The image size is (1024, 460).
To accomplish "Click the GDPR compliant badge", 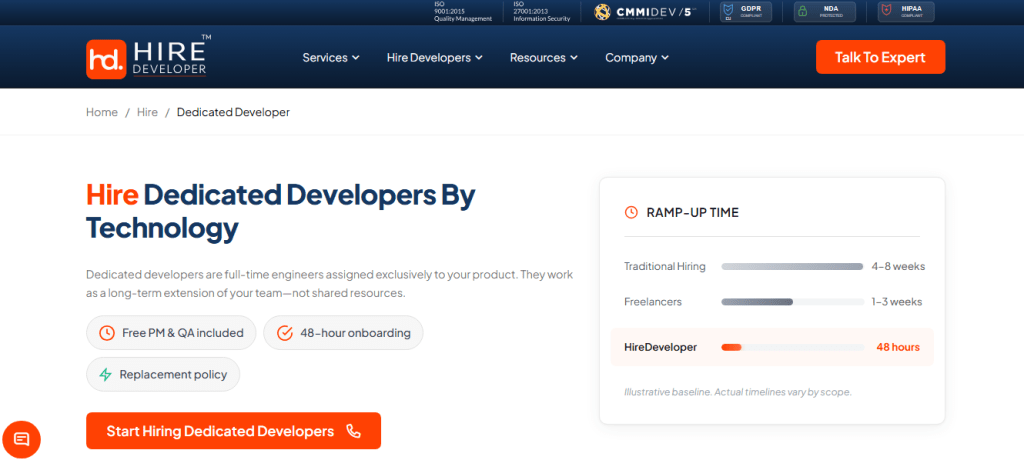I will point(745,12).
